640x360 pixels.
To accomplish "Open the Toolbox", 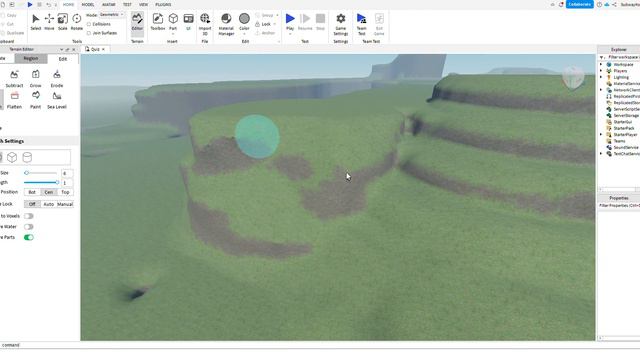I will pyautogui.click(x=158, y=22).
